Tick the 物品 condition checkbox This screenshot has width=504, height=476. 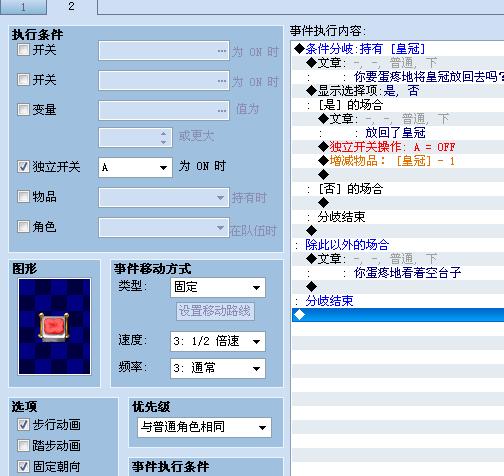23,196
